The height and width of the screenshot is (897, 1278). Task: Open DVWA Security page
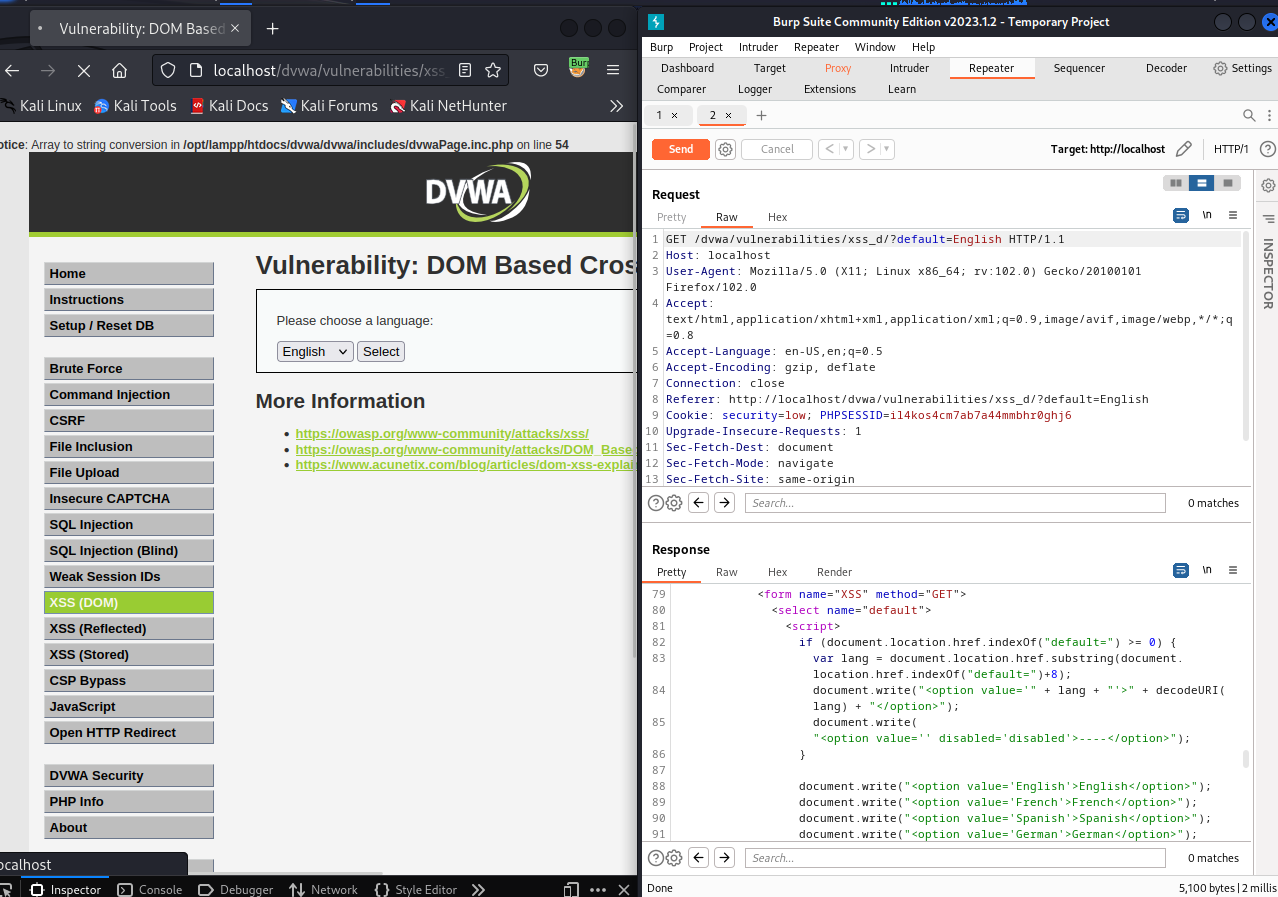(129, 776)
